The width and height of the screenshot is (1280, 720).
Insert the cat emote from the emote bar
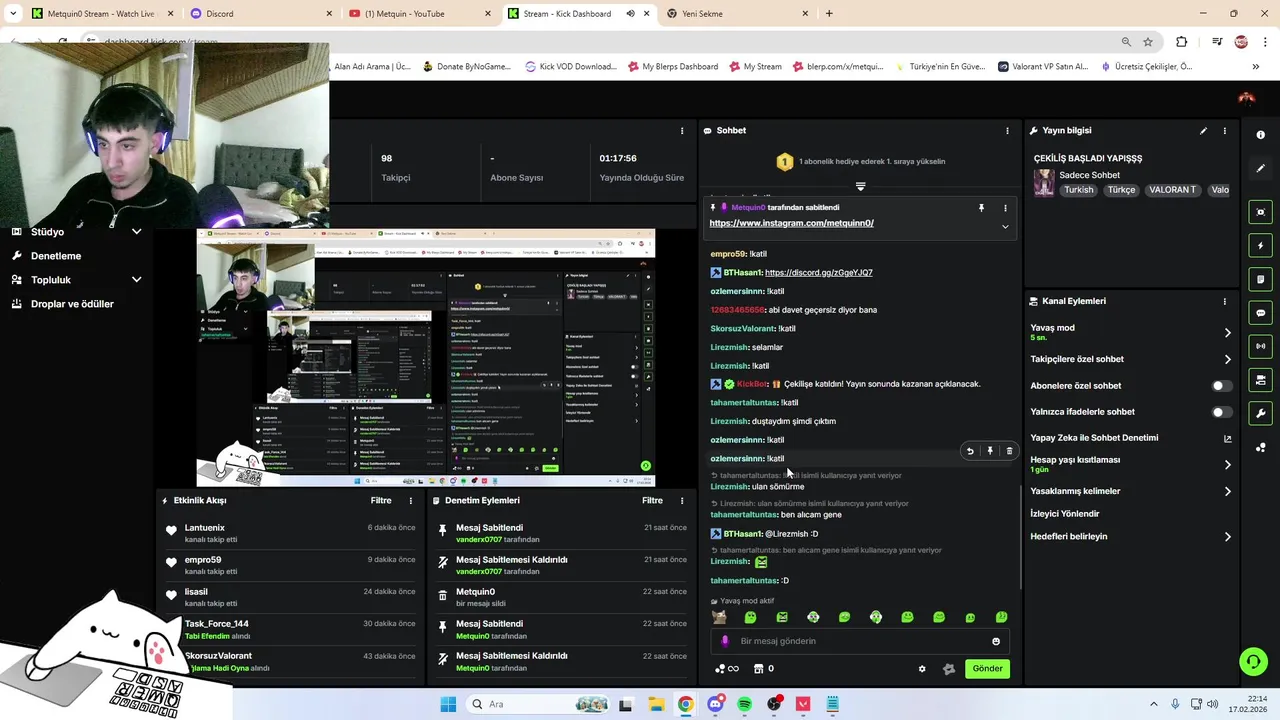(718, 617)
